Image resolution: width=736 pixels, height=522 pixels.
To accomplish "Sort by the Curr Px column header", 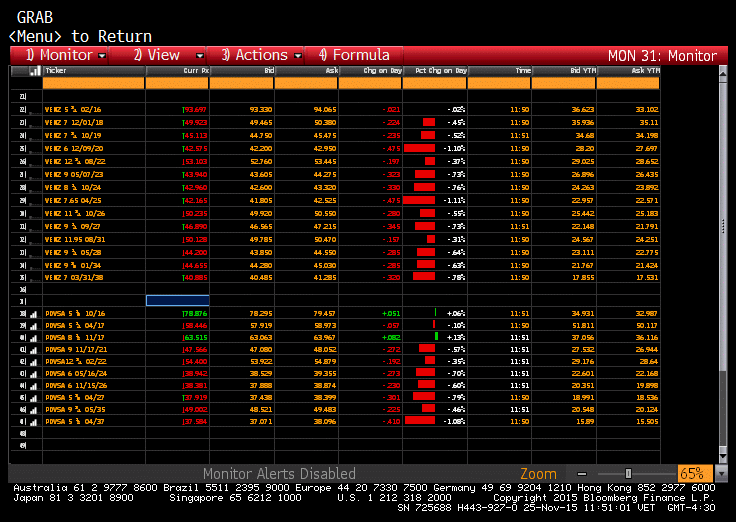I will (x=177, y=71).
